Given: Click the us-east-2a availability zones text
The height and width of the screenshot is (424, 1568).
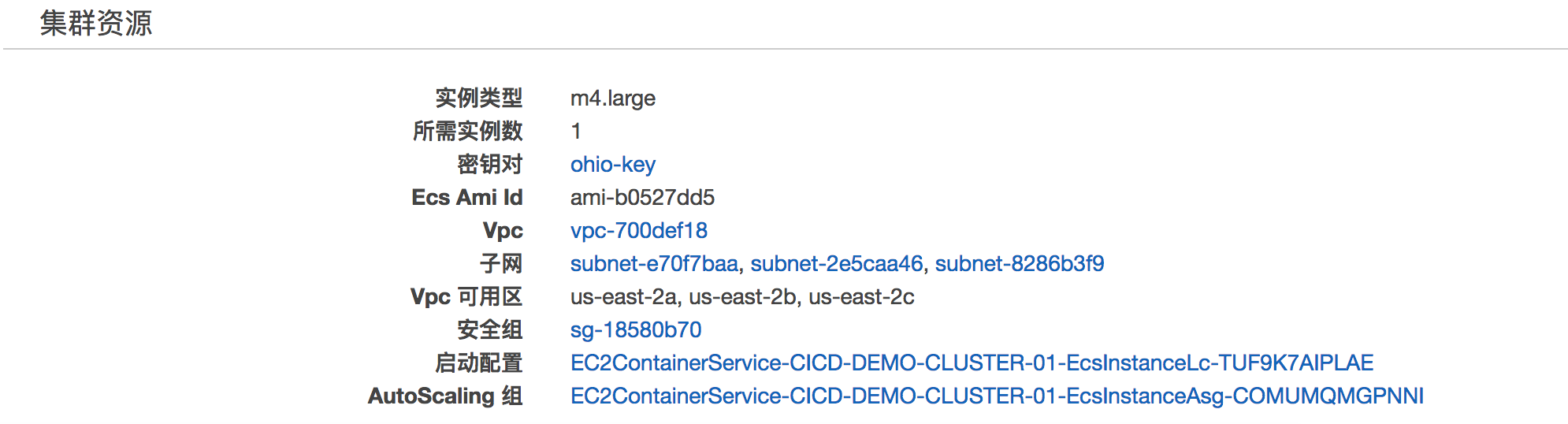Looking at the screenshot, I should 623,296.
